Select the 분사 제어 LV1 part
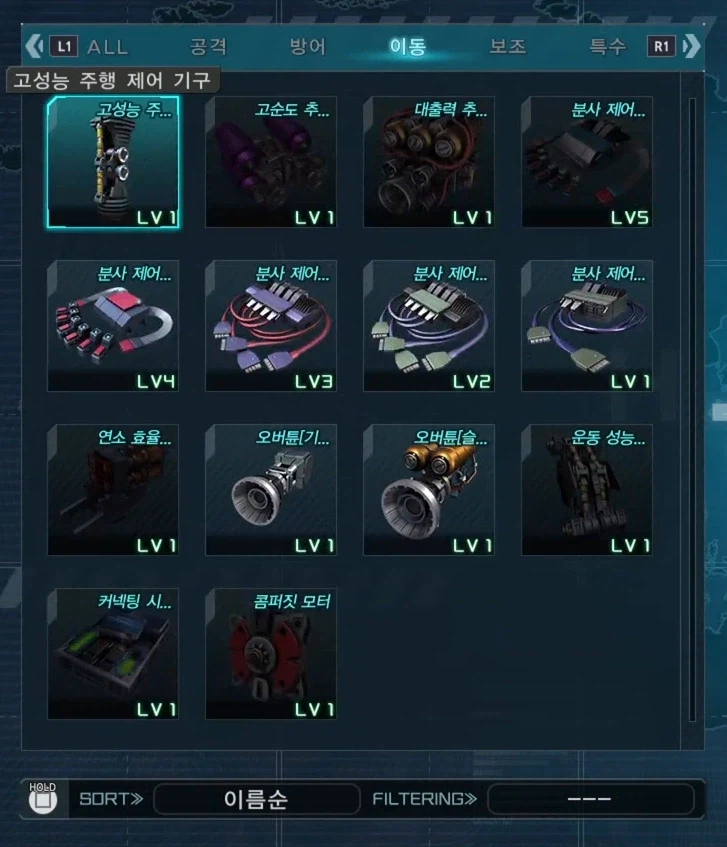Image resolution: width=727 pixels, height=847 pixels. tap(587, 326)
